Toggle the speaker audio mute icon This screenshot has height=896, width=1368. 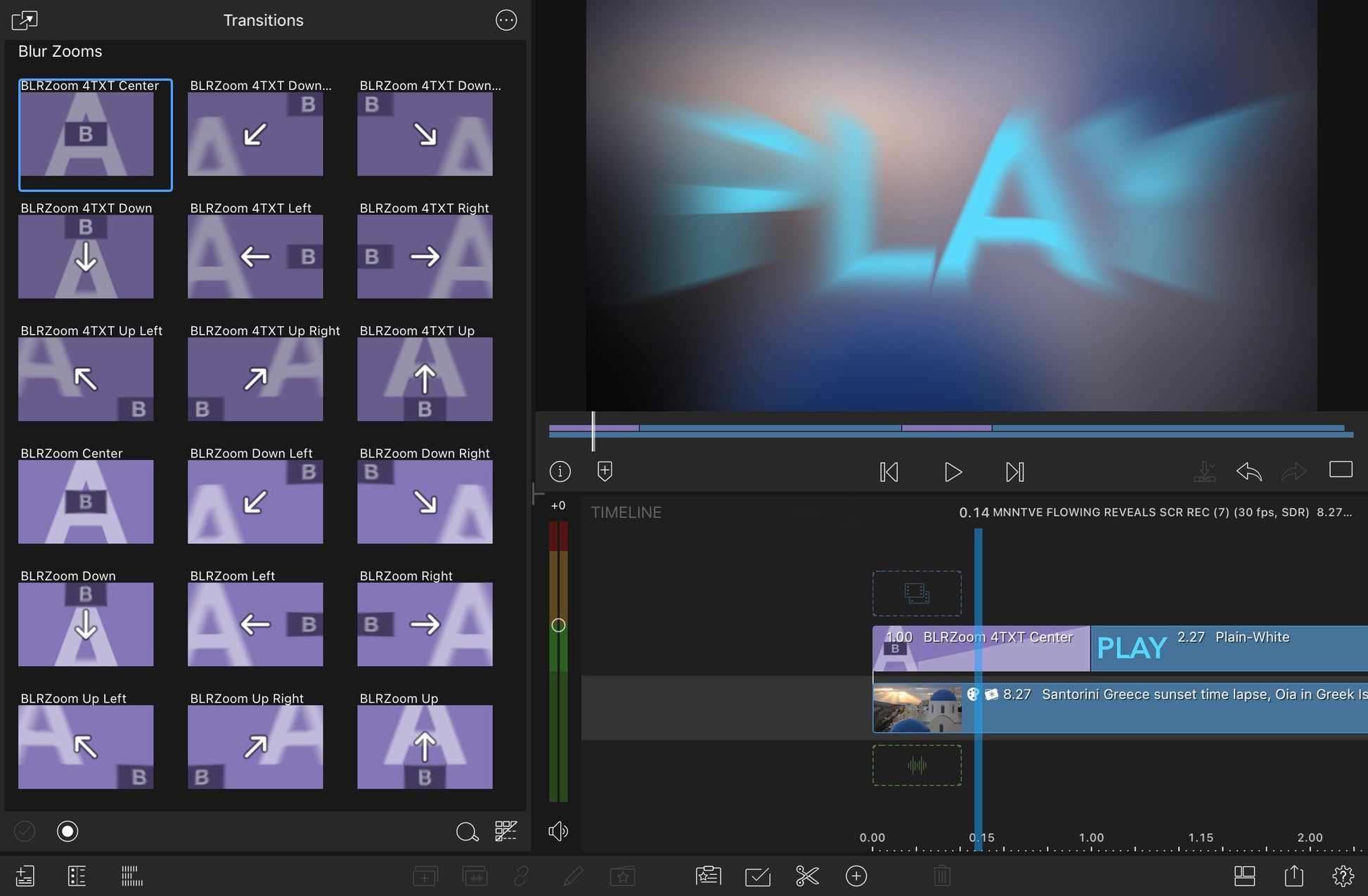557,831
